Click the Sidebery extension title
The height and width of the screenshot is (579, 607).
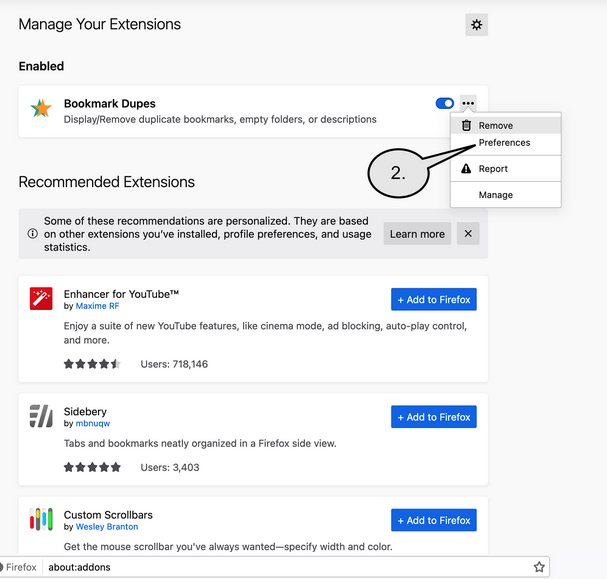tap(85, 411)
